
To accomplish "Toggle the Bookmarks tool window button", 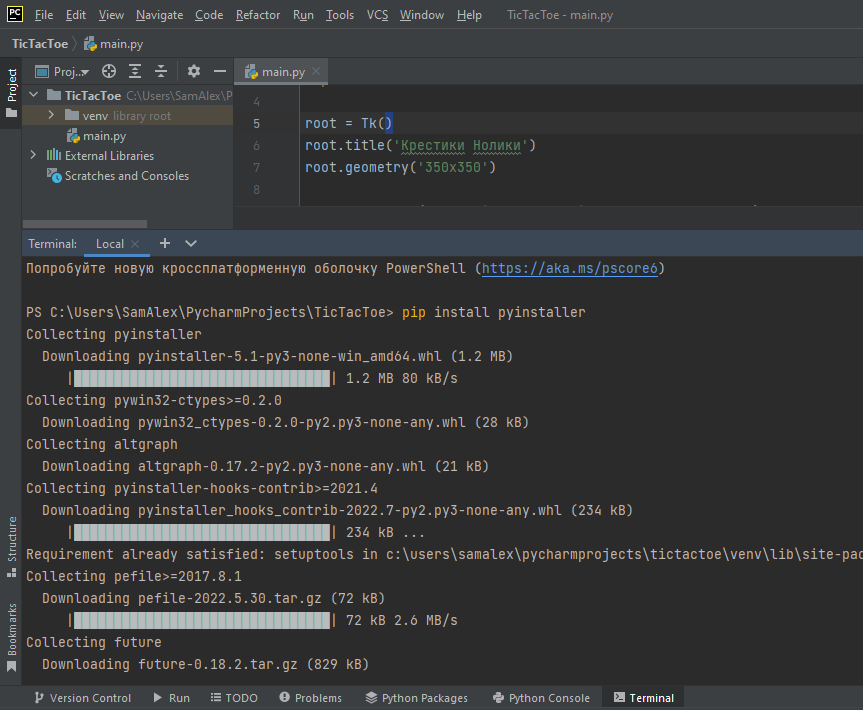I will click(x=11, y=637).
